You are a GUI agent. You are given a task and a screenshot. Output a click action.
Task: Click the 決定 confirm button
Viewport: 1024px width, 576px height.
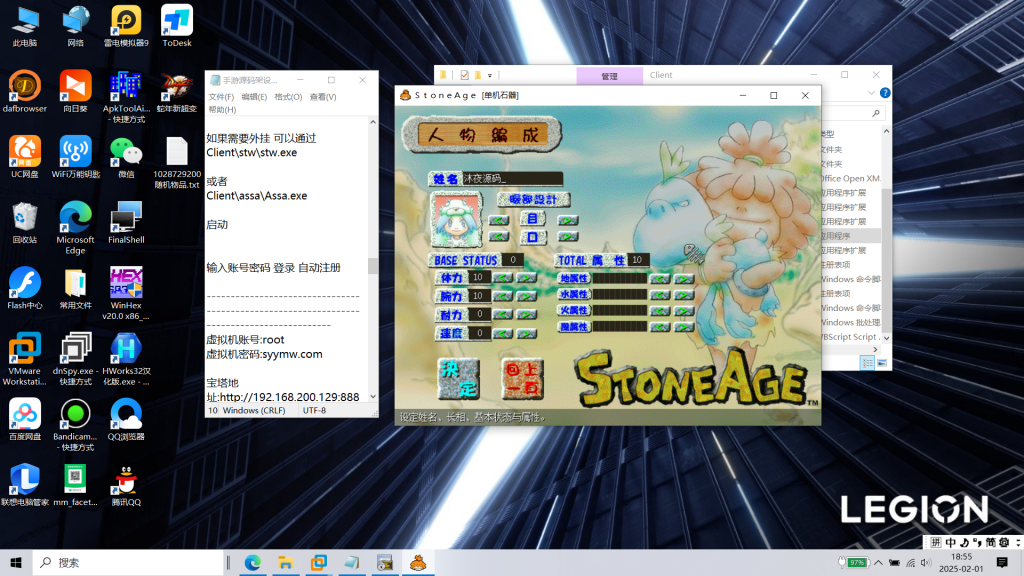pos(460,378)
